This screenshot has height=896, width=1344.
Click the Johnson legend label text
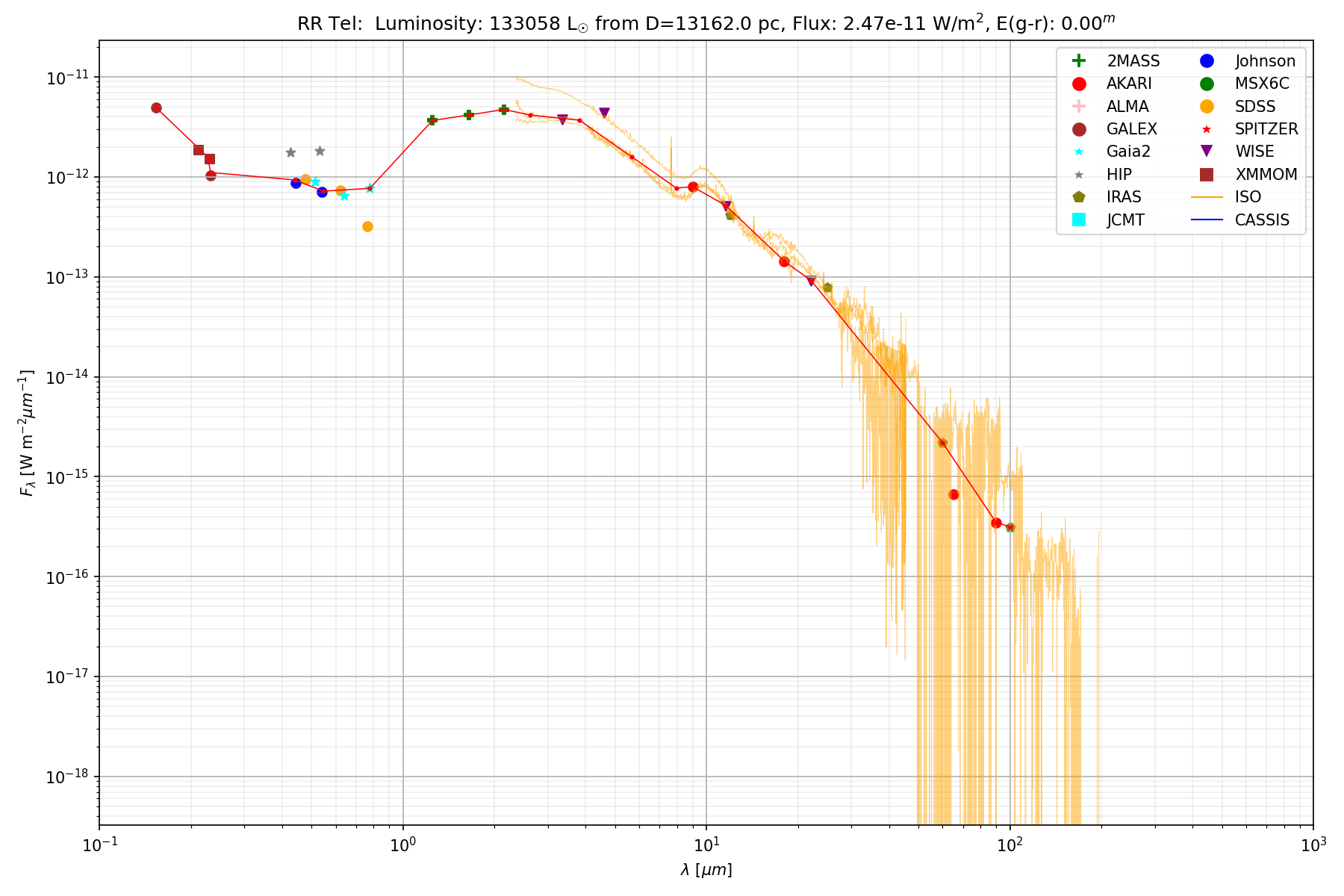pos(1265,61)
